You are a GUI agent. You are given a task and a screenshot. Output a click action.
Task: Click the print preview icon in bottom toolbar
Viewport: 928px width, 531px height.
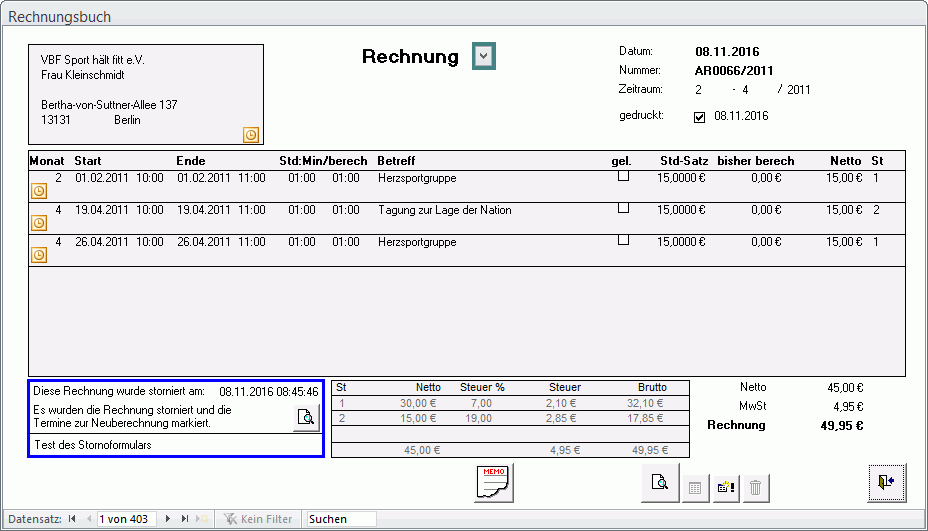pyautogui.click(x=660, y=482)
